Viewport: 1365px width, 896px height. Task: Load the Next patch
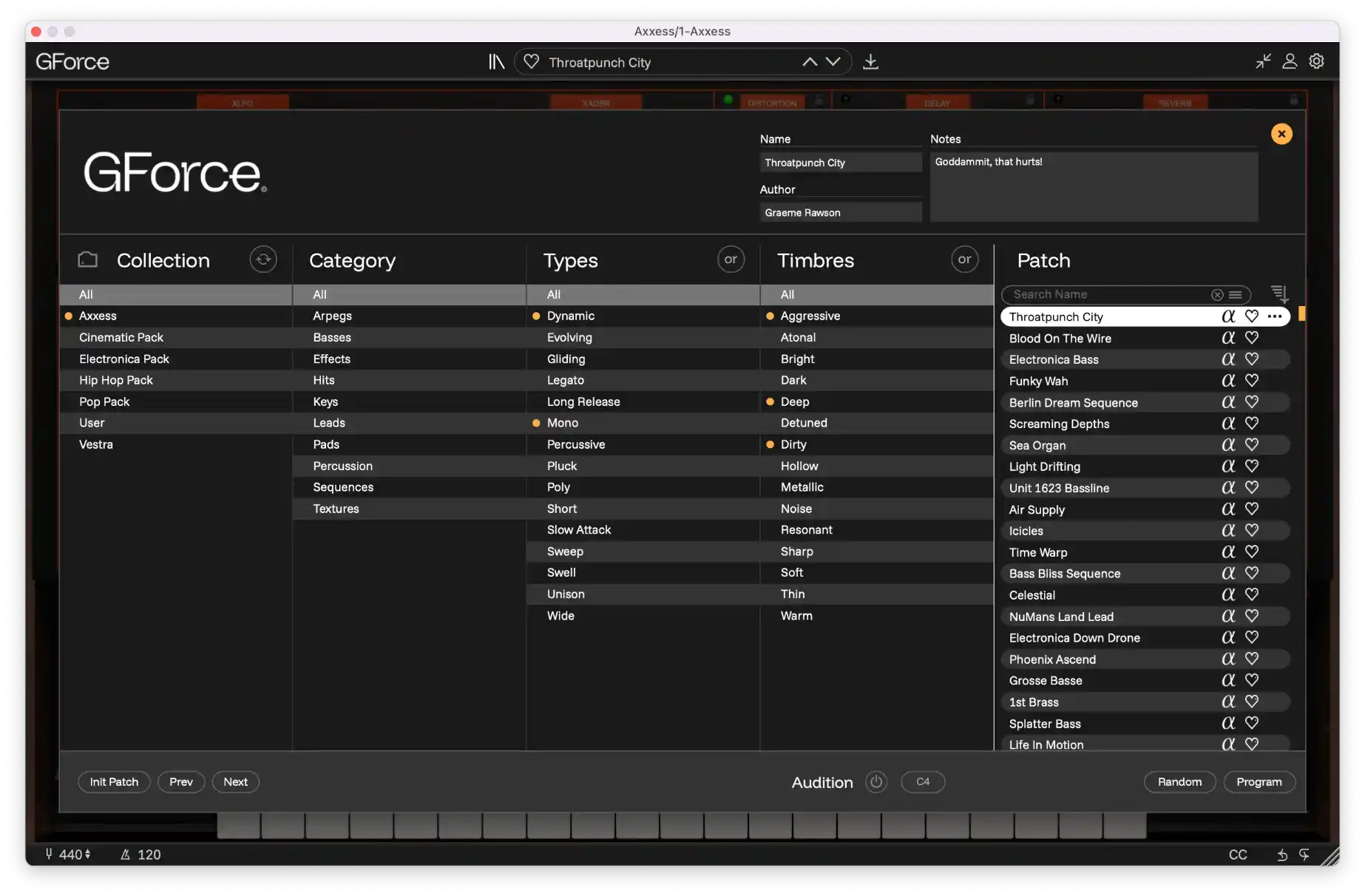236,782
